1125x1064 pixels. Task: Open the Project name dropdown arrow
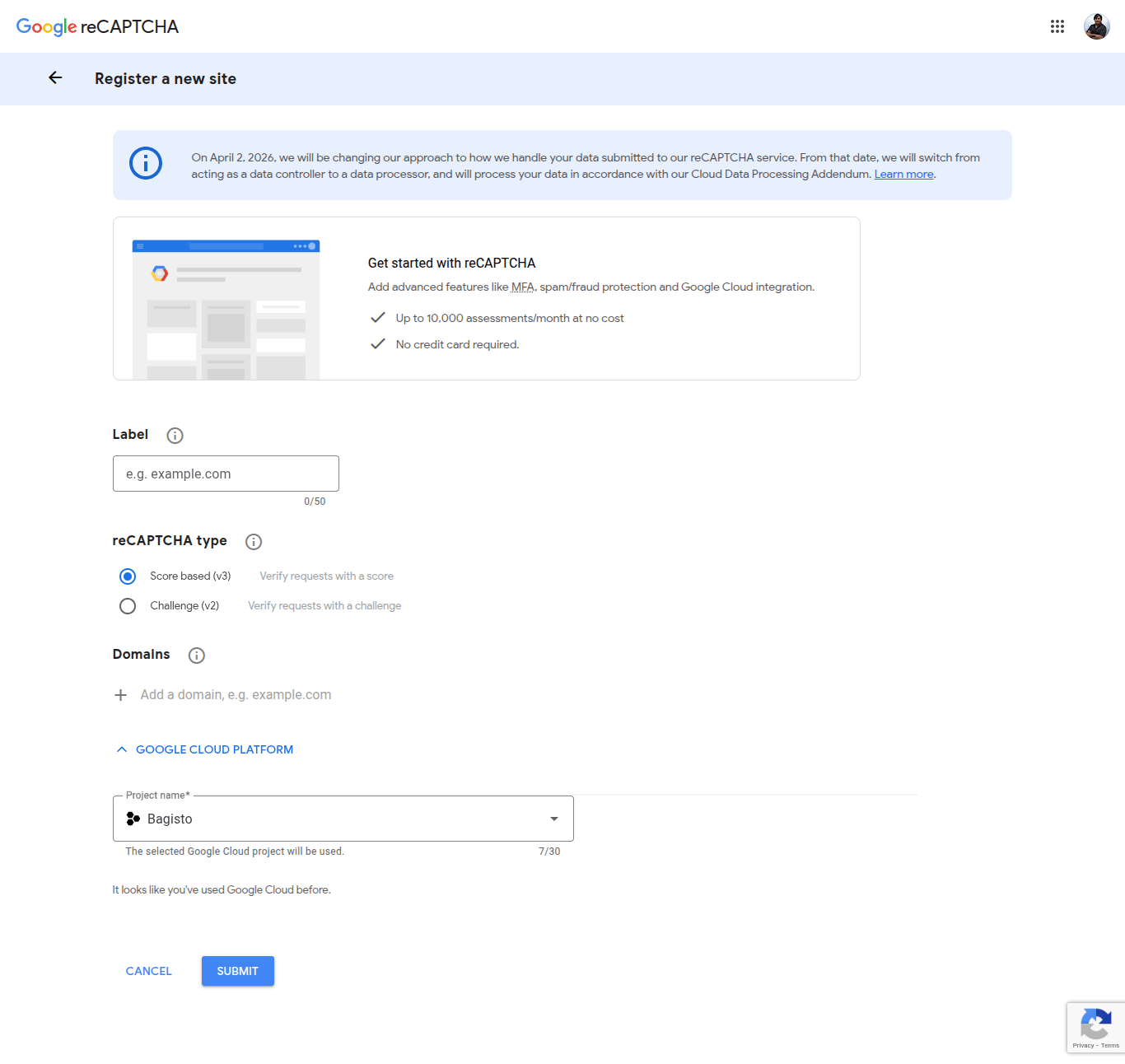pyautogui.click(x=554, y=819)
